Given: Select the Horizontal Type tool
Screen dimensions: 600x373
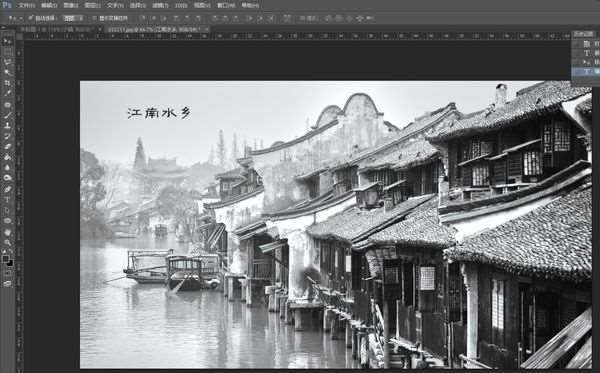Looking at the screenshot, I should [7, 199].
